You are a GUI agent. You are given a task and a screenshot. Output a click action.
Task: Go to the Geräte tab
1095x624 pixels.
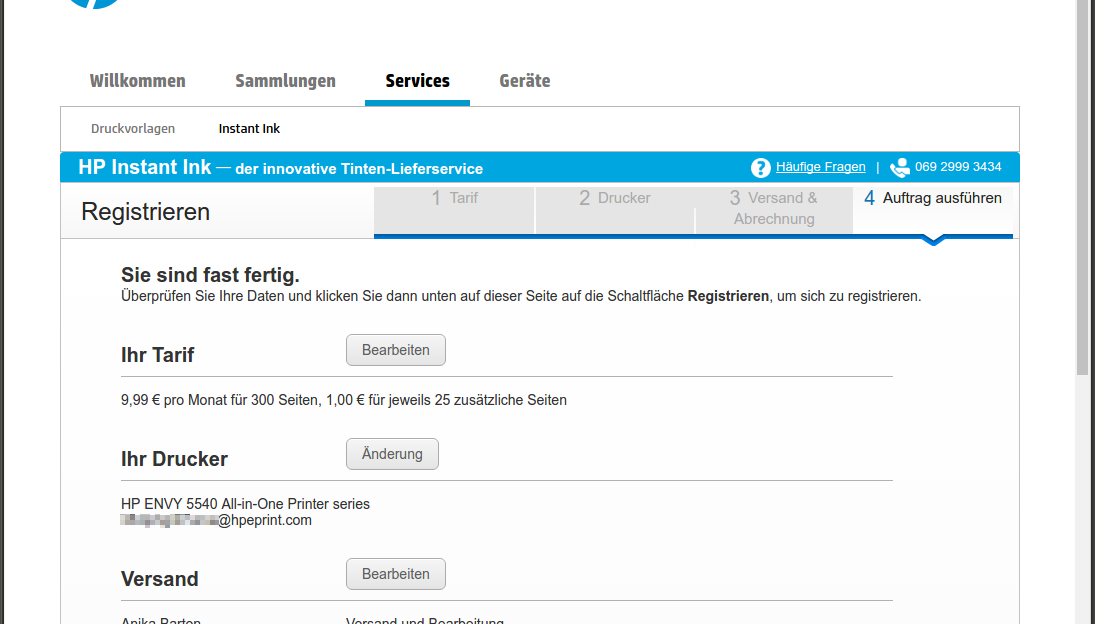point(524,81)
